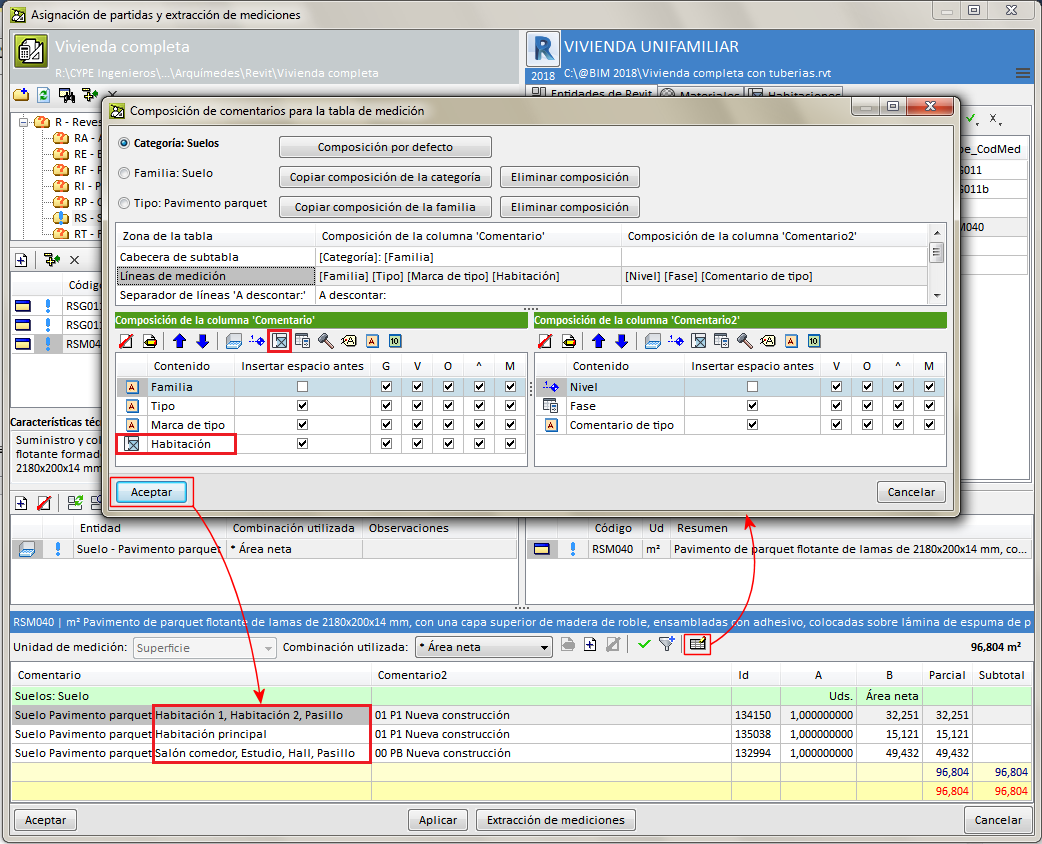This screenshot has height=844, width=1042.
Task: Click the hammer icon in 'Comentario2' toolbar
Action: 745,341
